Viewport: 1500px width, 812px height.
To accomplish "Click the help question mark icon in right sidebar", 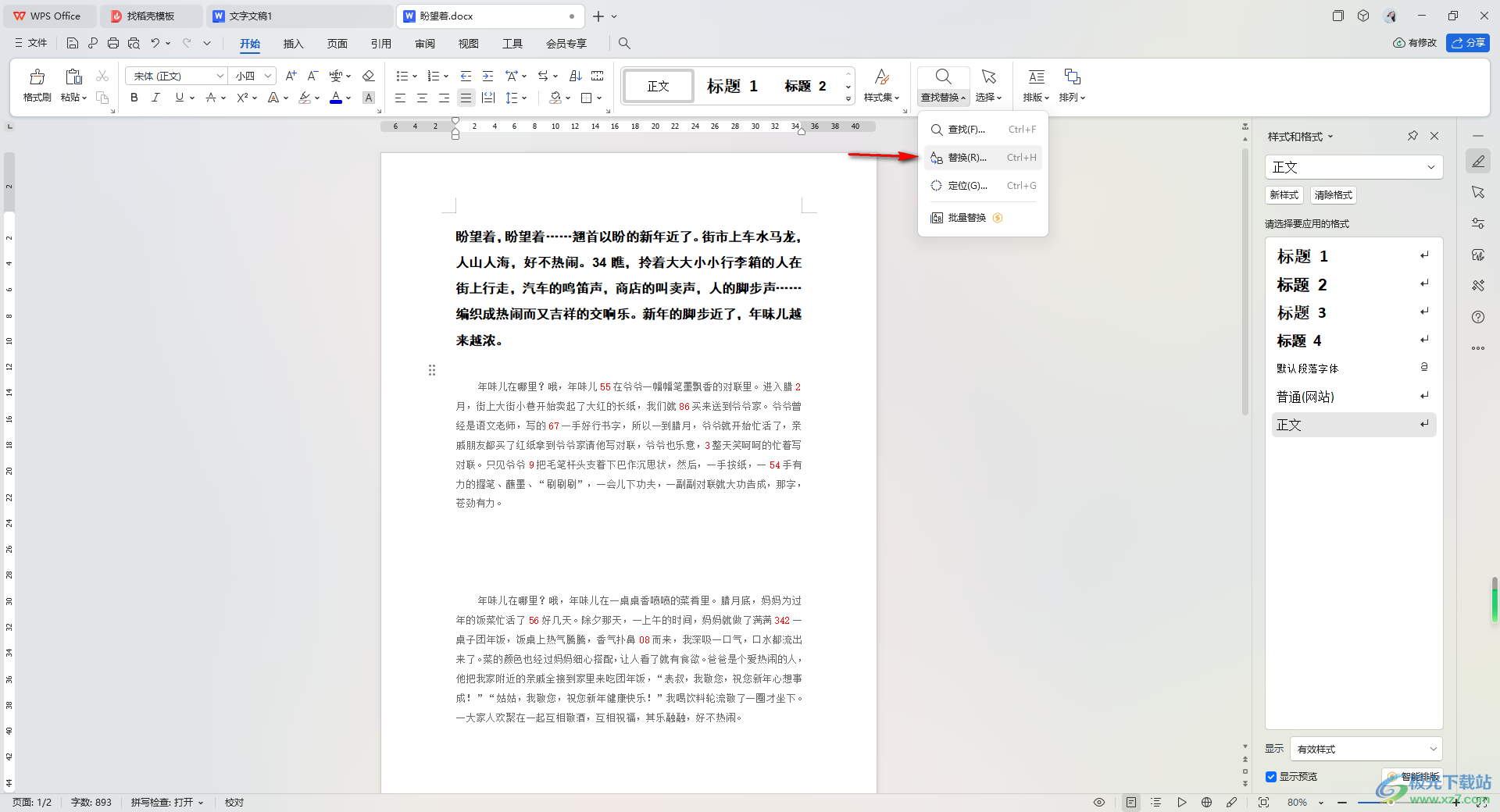I will (x=1478, y=317).
